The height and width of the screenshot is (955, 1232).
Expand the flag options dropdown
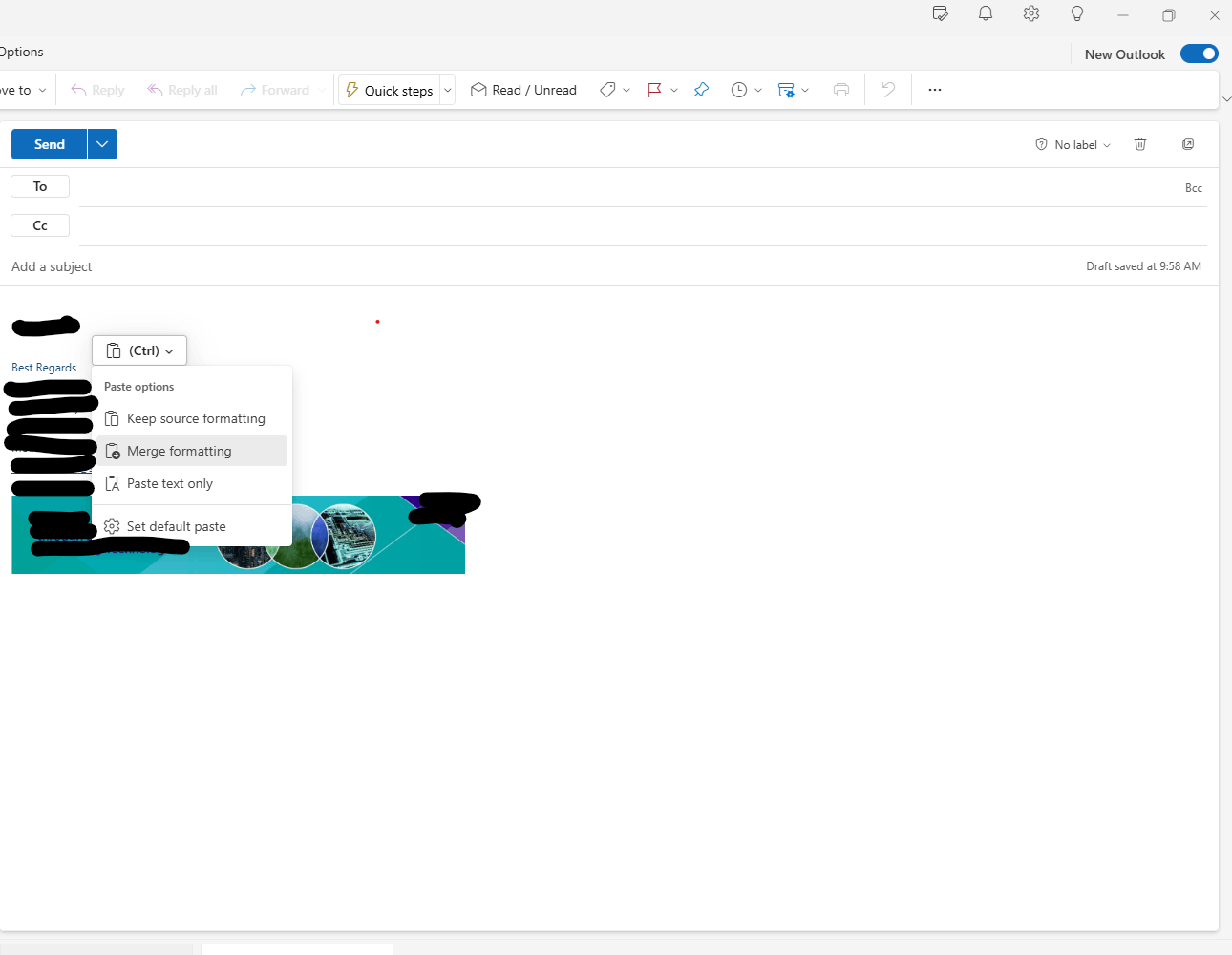click(674, 90)
